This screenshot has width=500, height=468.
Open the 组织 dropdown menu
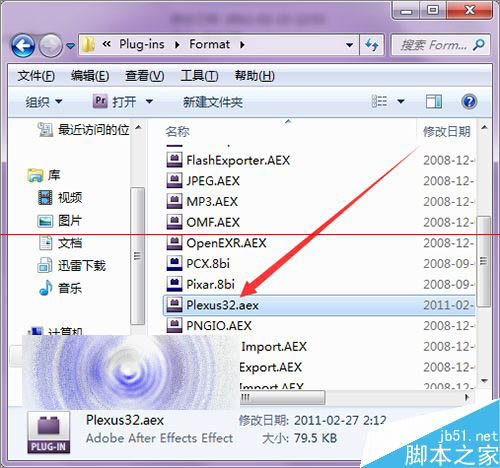tap(44, 102)
